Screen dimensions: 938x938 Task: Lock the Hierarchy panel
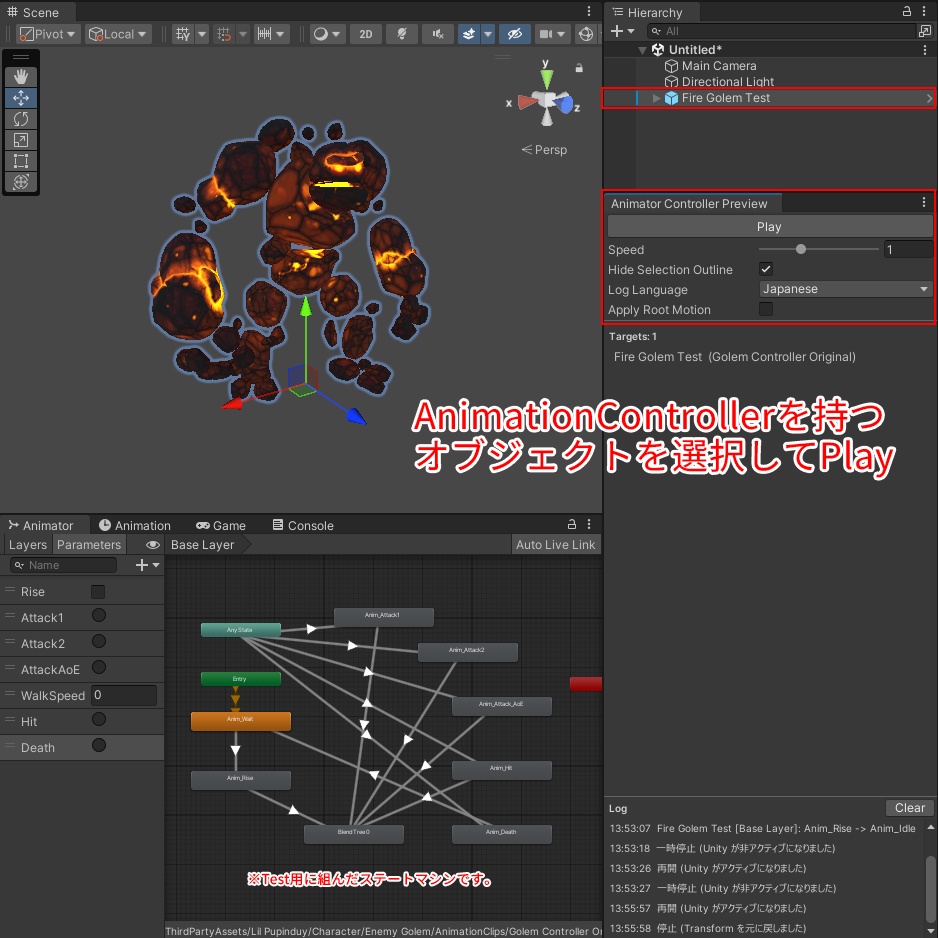pyautogui.click(x=907, y=11)
